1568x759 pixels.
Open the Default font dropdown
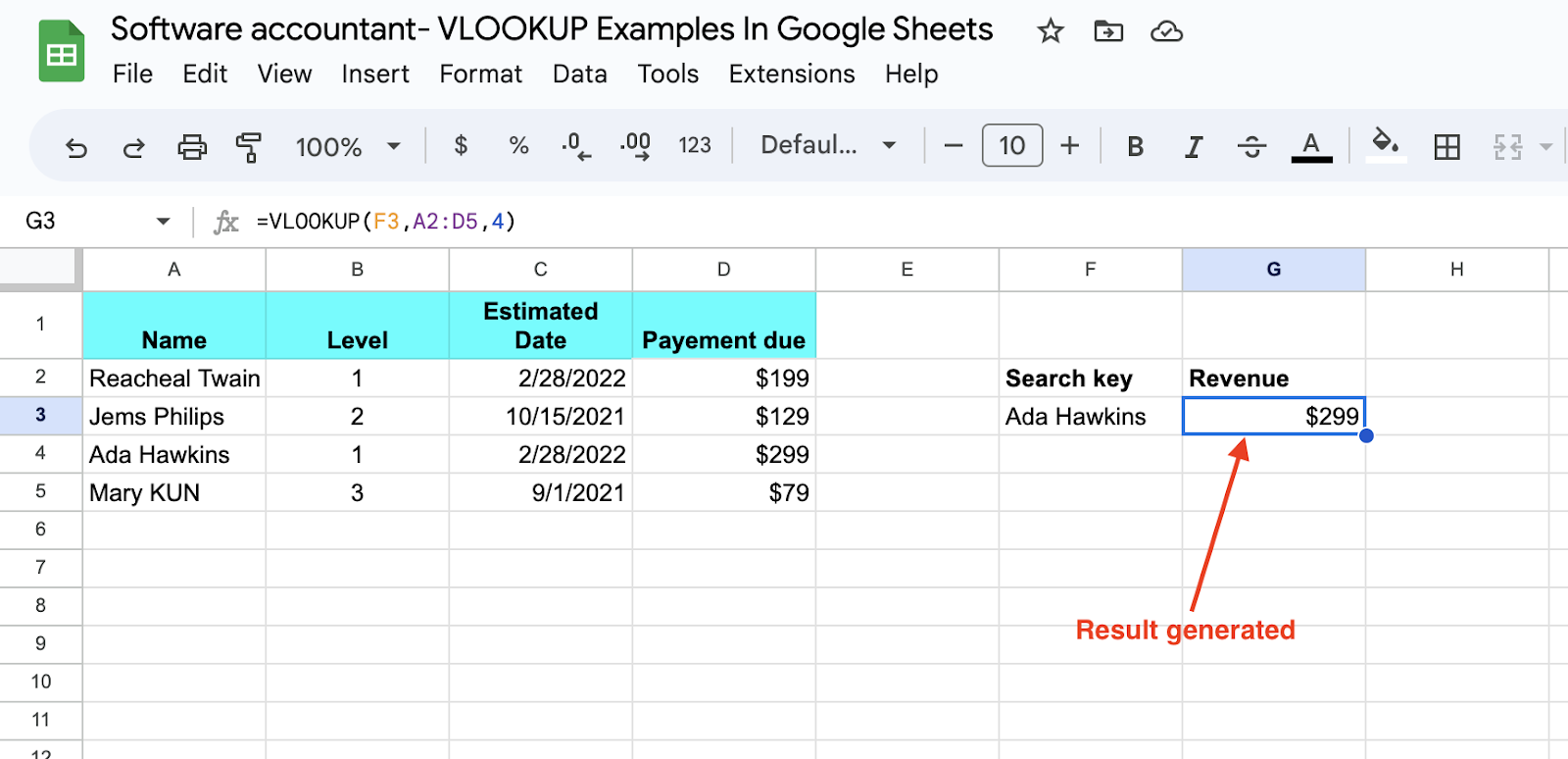click(828, 146)
